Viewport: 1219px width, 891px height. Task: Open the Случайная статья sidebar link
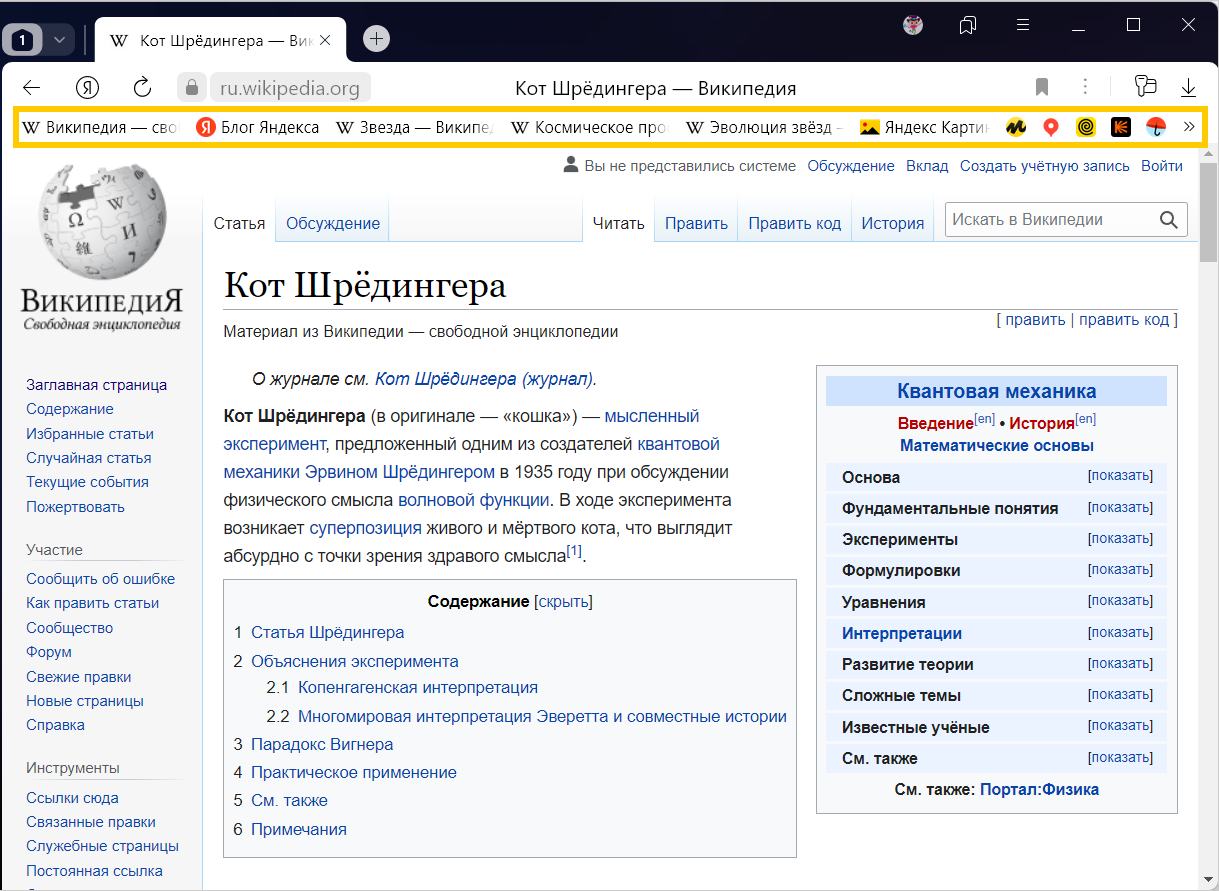click(89, 458)
